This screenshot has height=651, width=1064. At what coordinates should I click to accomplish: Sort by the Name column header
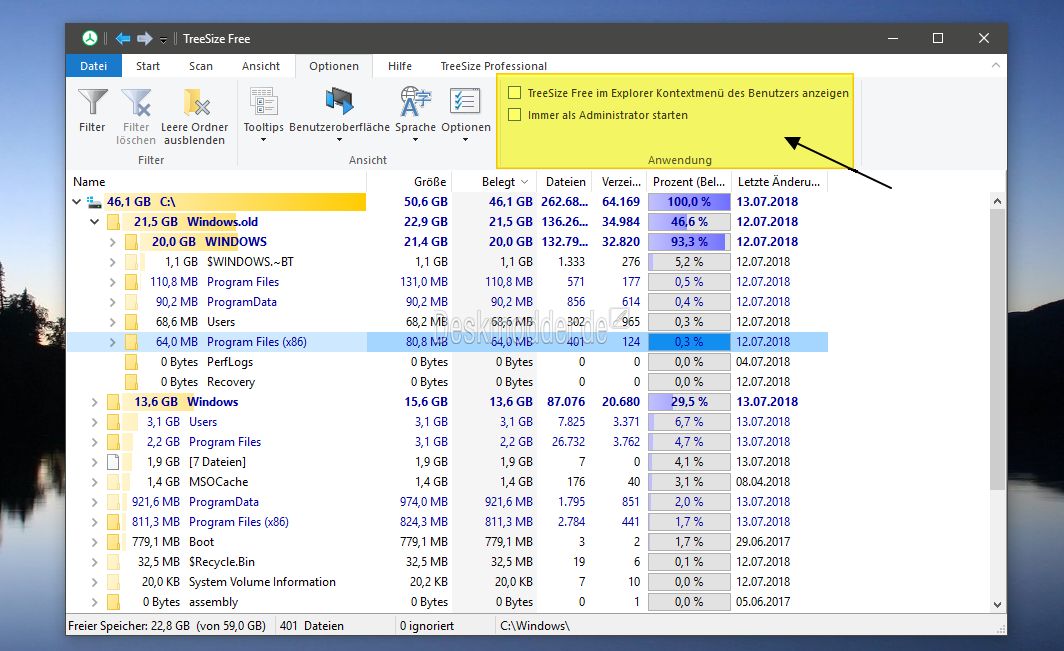pos(216,182)
